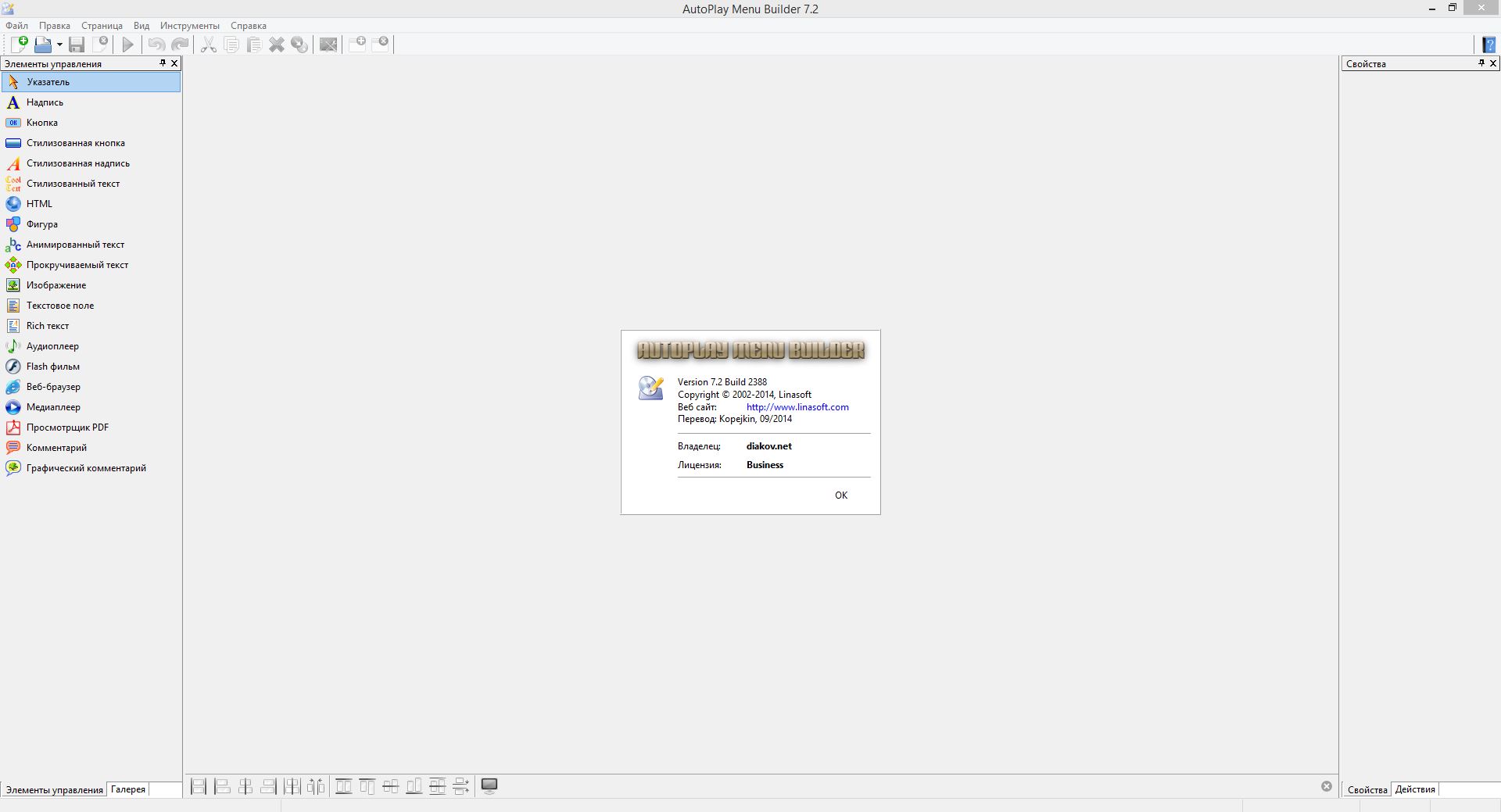Open the Правка menu
This screenshot has width=1501, height=812.
[x=55, y=26]
